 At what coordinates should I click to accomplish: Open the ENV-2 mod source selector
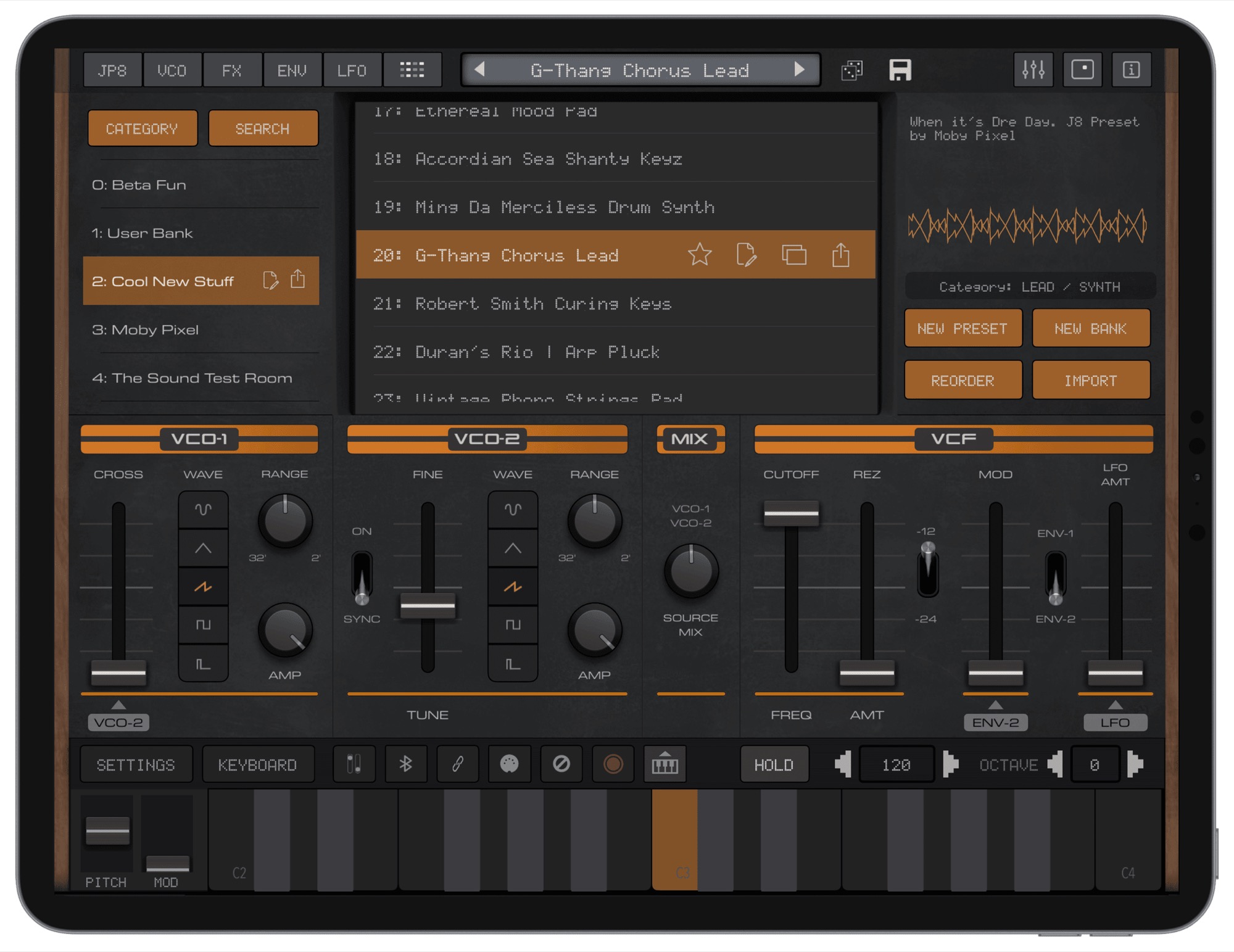pyautogui.click(x=996, y=722)
